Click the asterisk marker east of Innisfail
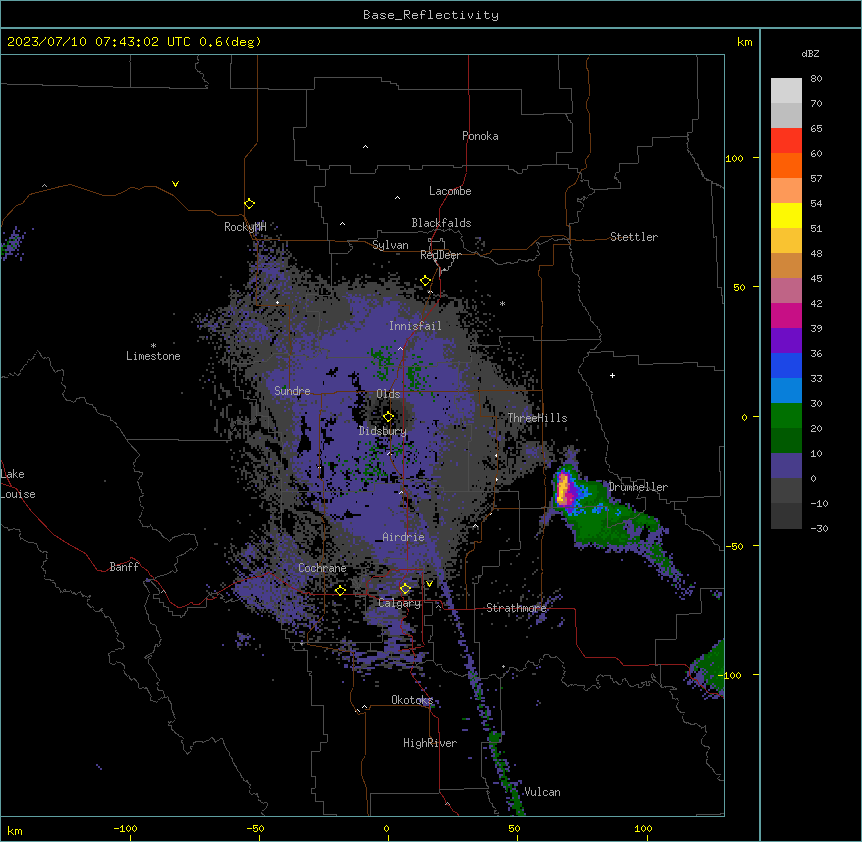The height and width of the screenshot is (842, 862). tap(502, 303)
